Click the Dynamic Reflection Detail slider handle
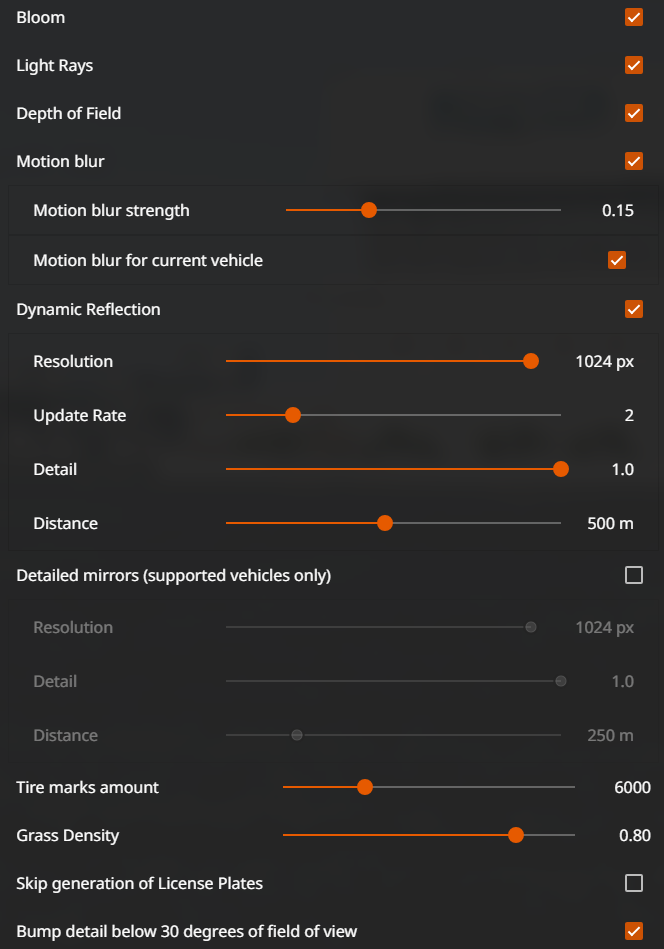The width and height of the screenshot is (664, 949). (x=561, y=469)
